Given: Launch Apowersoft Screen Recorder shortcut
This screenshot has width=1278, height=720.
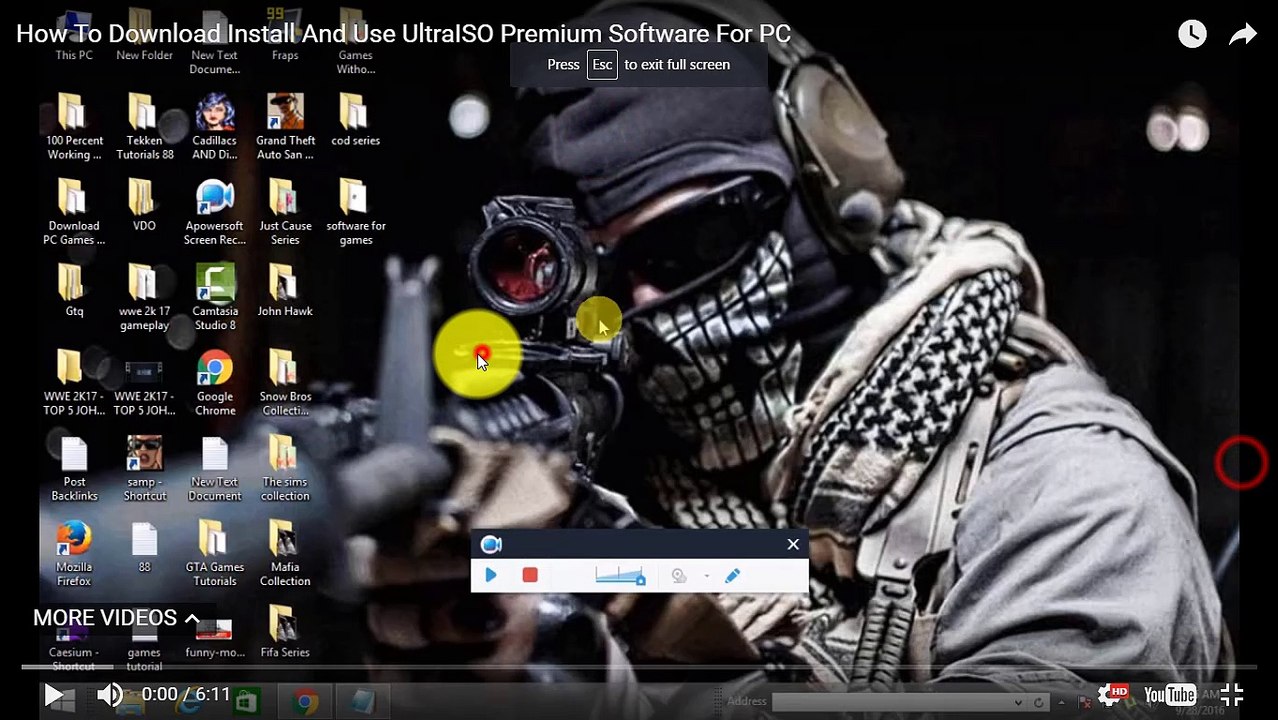Looking at the screenshot, I should click(214, 212).
